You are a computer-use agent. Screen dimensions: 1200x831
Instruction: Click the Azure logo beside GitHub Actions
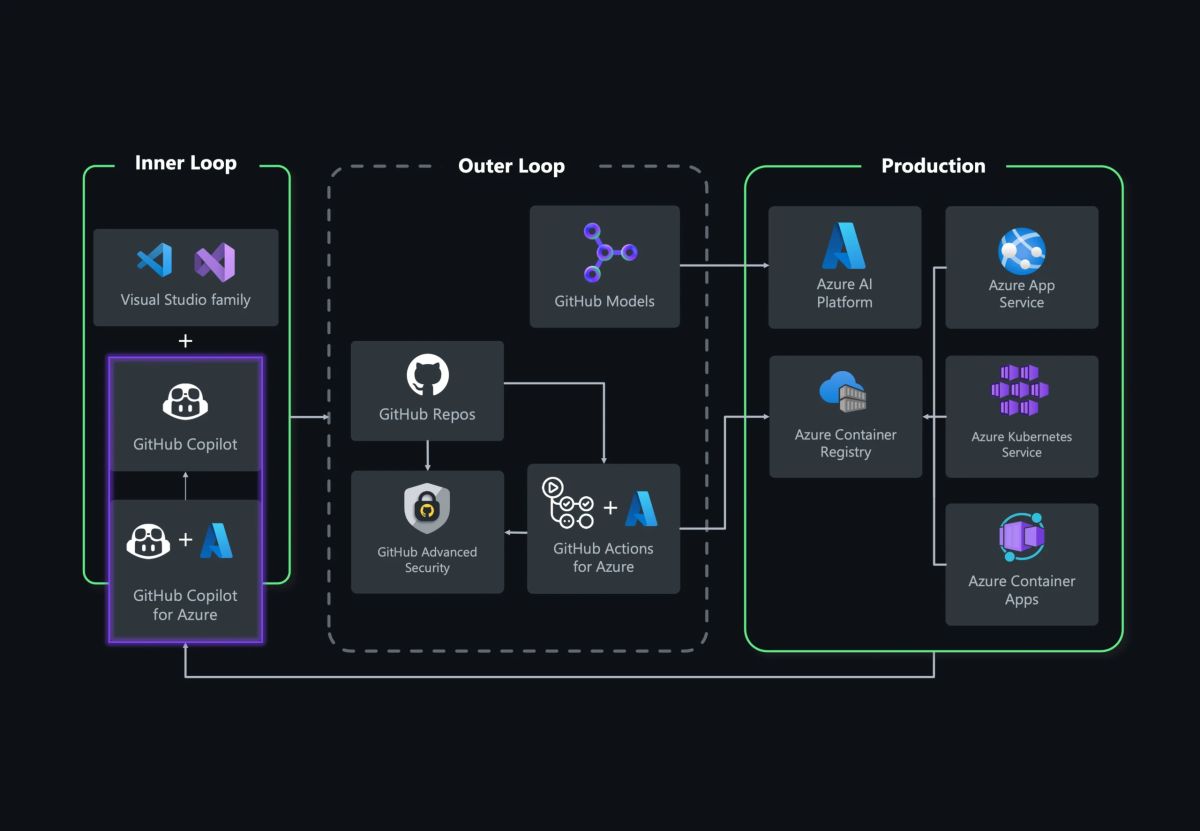[x=641, y=506]
